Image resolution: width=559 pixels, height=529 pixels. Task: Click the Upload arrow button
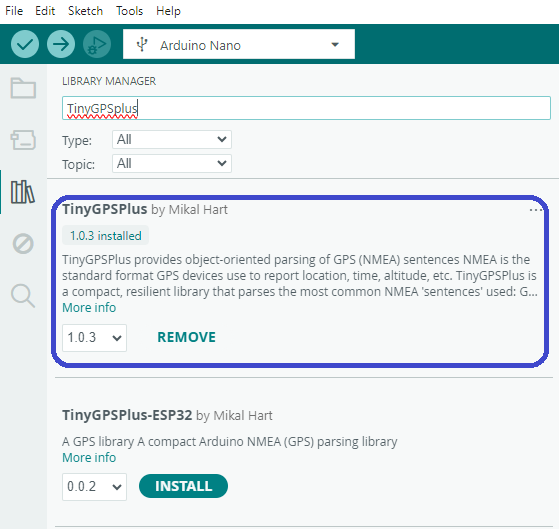(x=61, y=44)
